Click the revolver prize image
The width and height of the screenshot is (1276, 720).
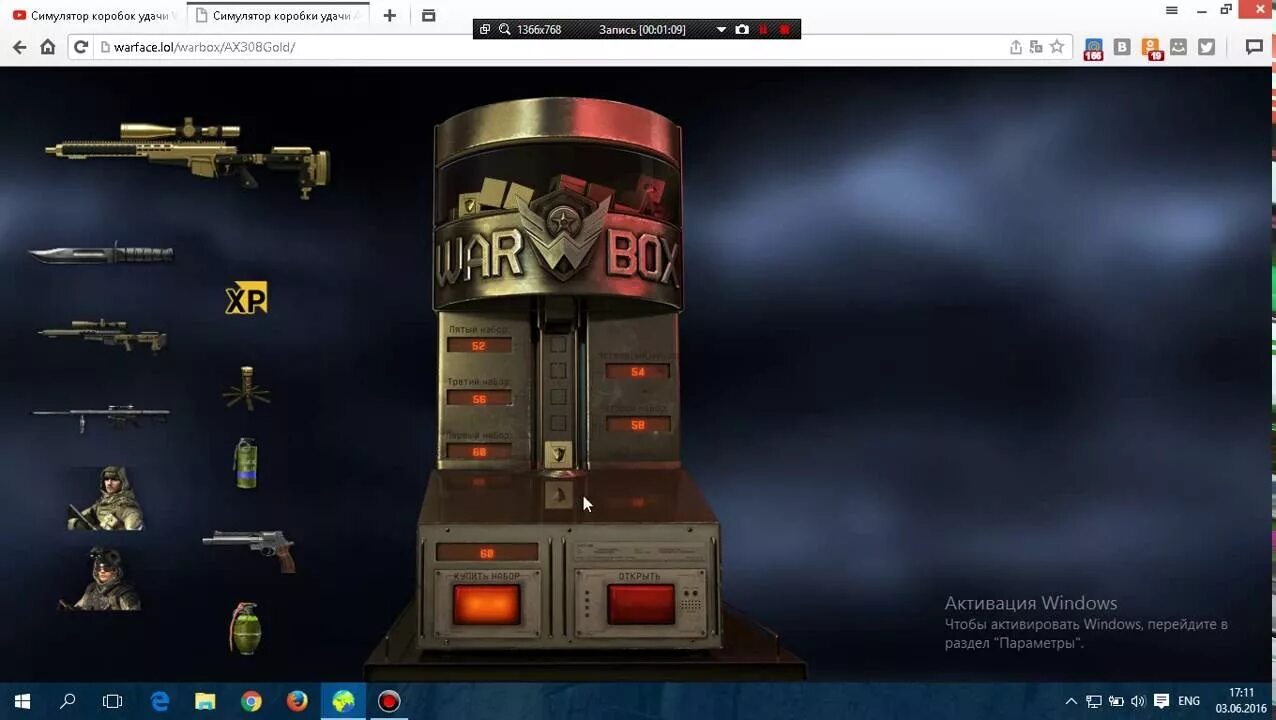249,550
